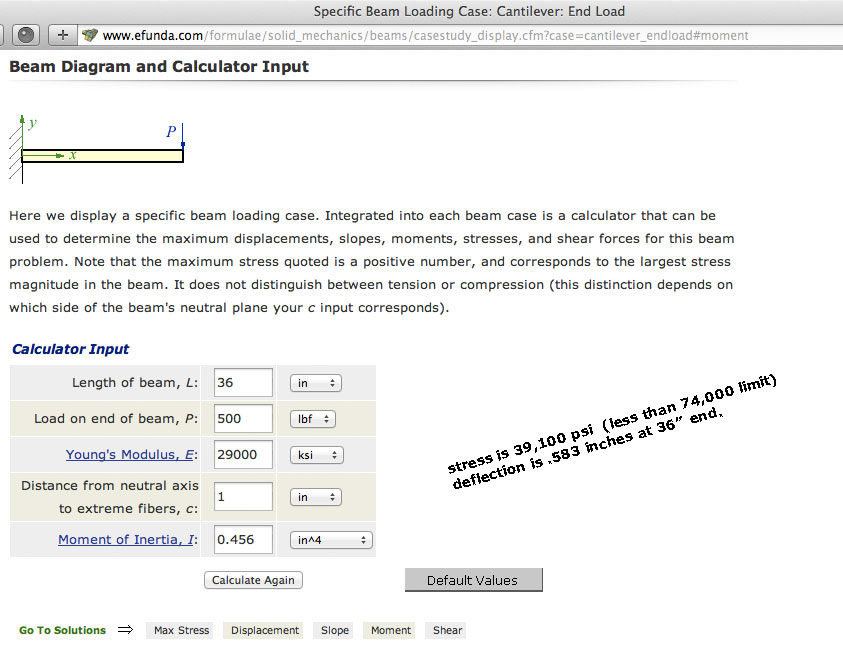Open the Moment of Inertia, I link
Screen dimensions: 843x648
(x=126, y=539)
